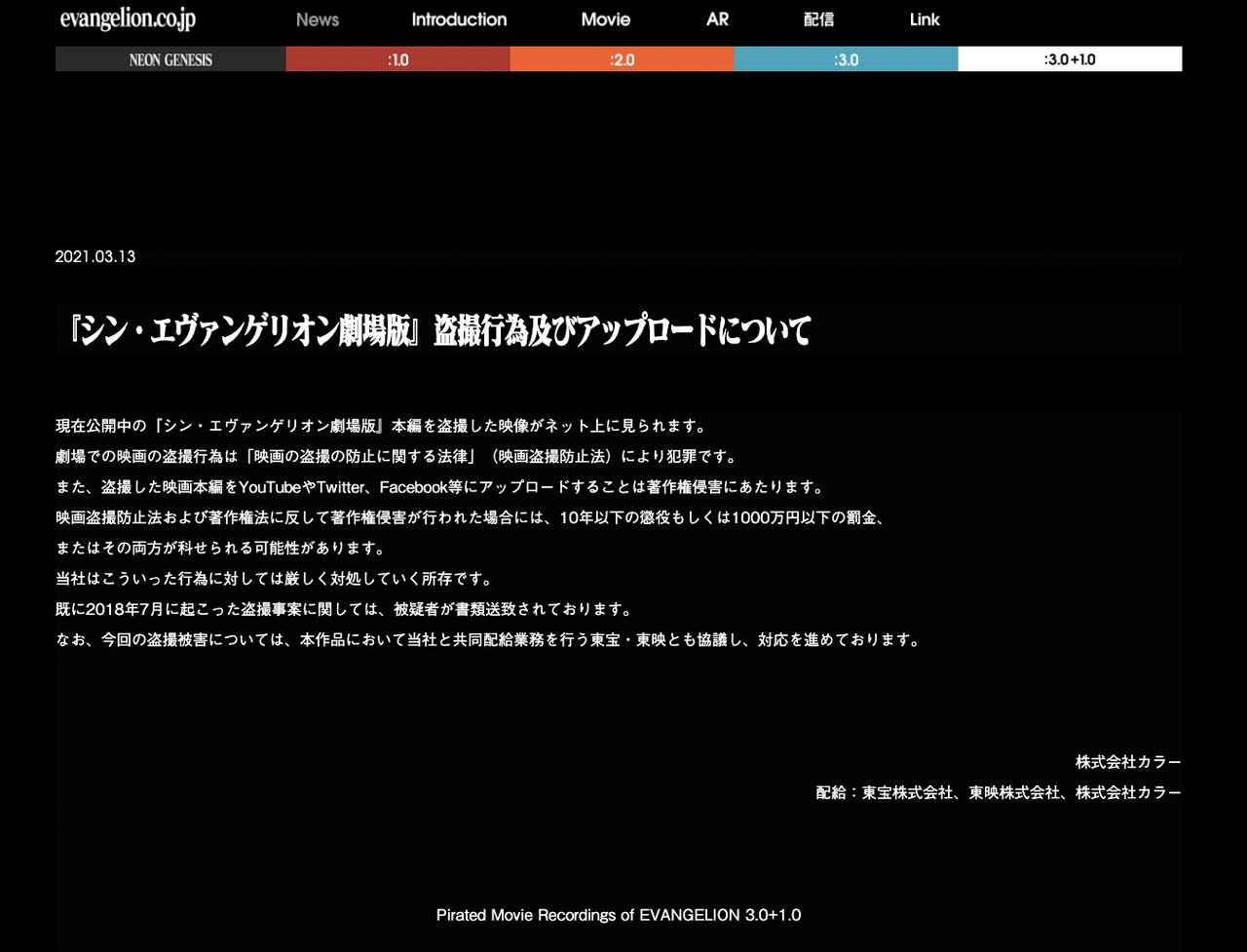Click the evangelion.co.jp site logo
The height and width of the screenshot is (952, 1247).
pyautogui.click(x=127, y=19)
